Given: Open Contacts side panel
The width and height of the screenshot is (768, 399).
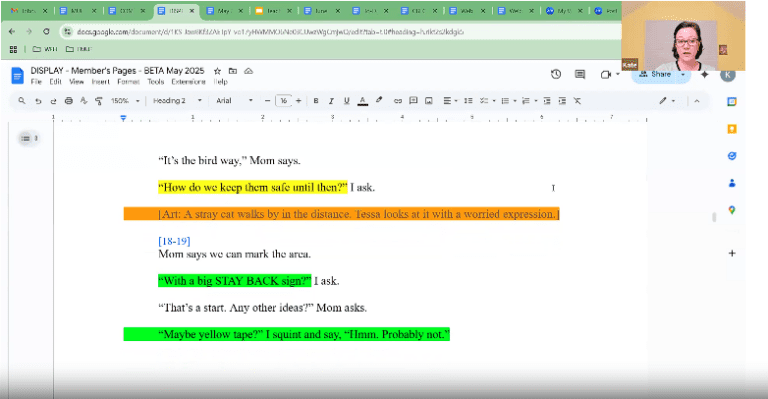Looking at the screenshot, I should point(732,183).
